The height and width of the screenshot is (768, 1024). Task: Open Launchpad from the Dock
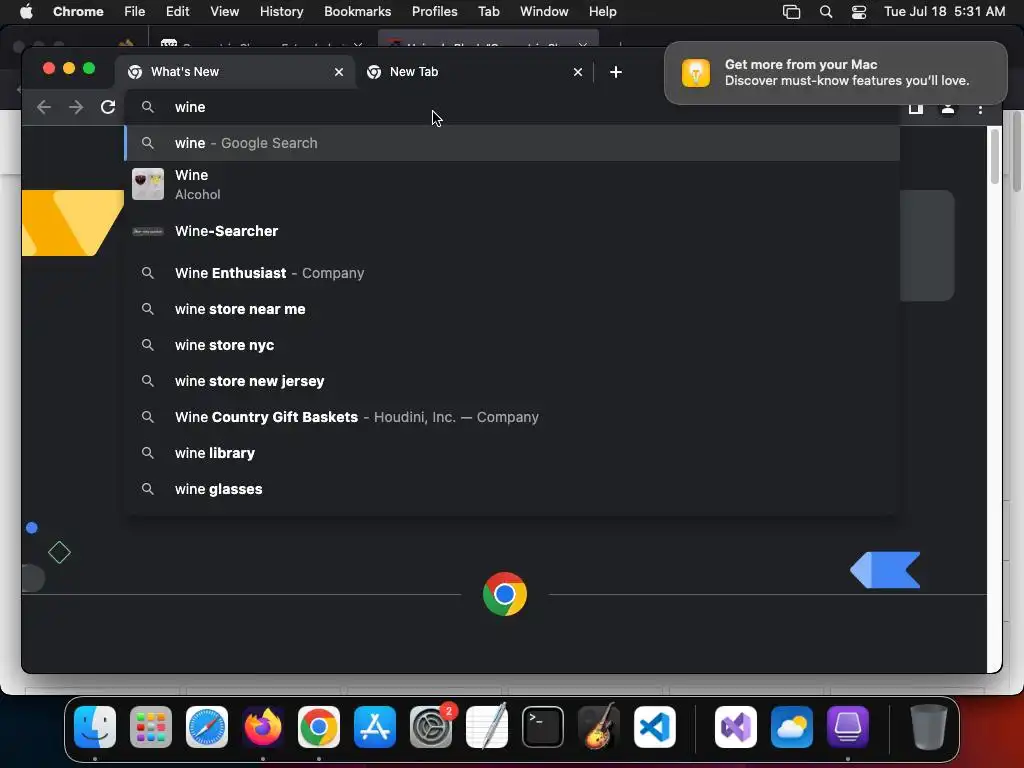(x=151, y=727)
